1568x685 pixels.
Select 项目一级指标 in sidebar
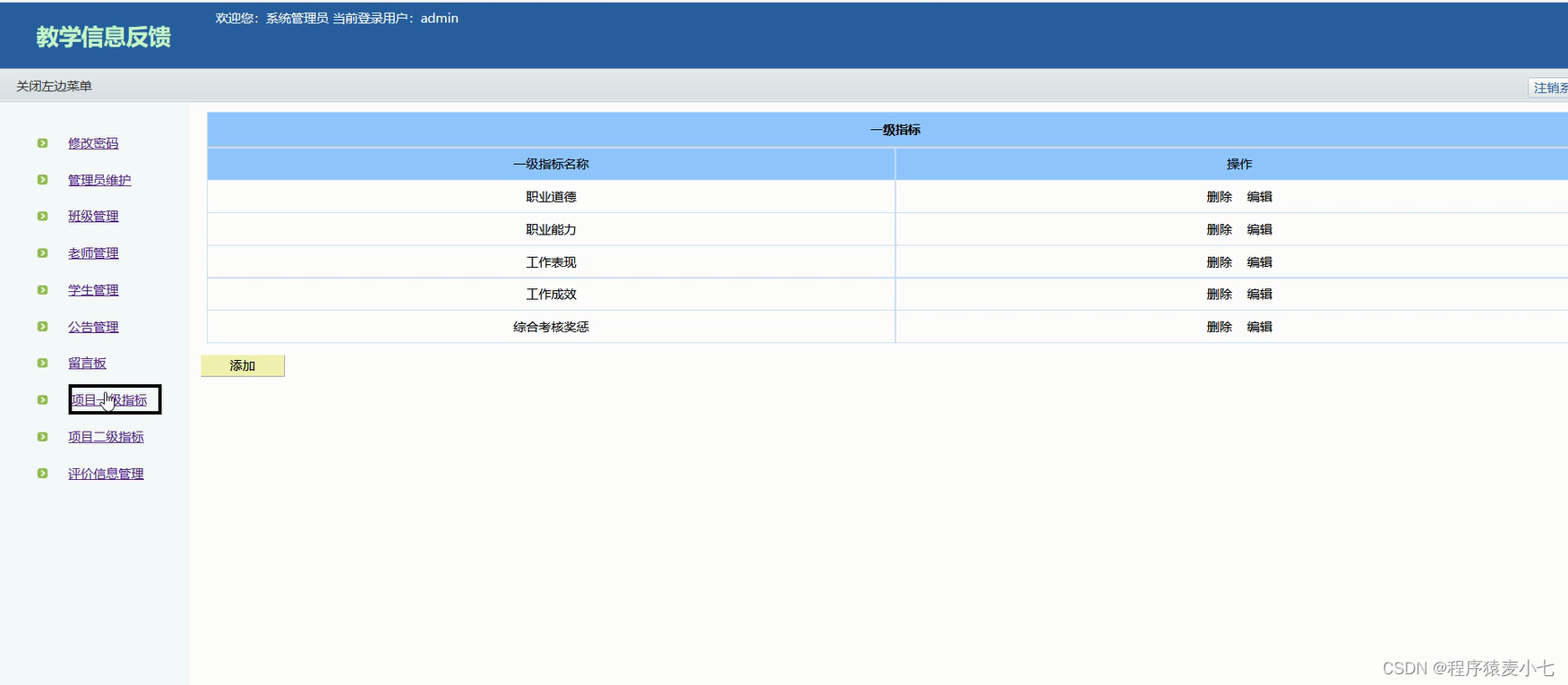point(109,400)
